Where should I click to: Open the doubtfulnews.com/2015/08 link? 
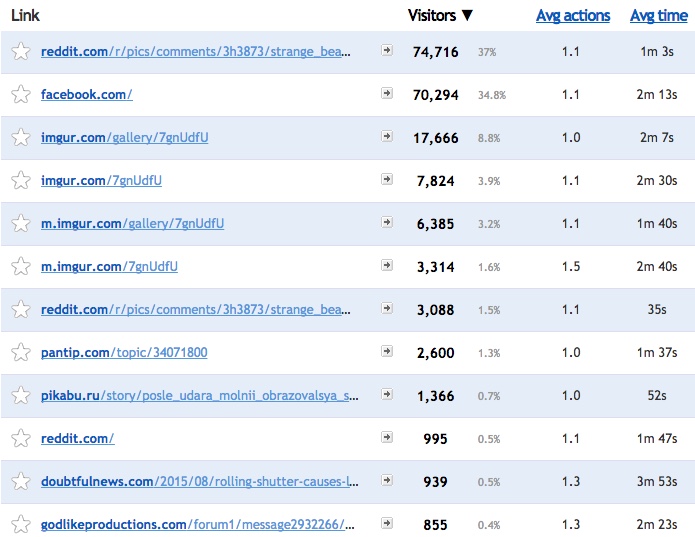pos(199,482)
